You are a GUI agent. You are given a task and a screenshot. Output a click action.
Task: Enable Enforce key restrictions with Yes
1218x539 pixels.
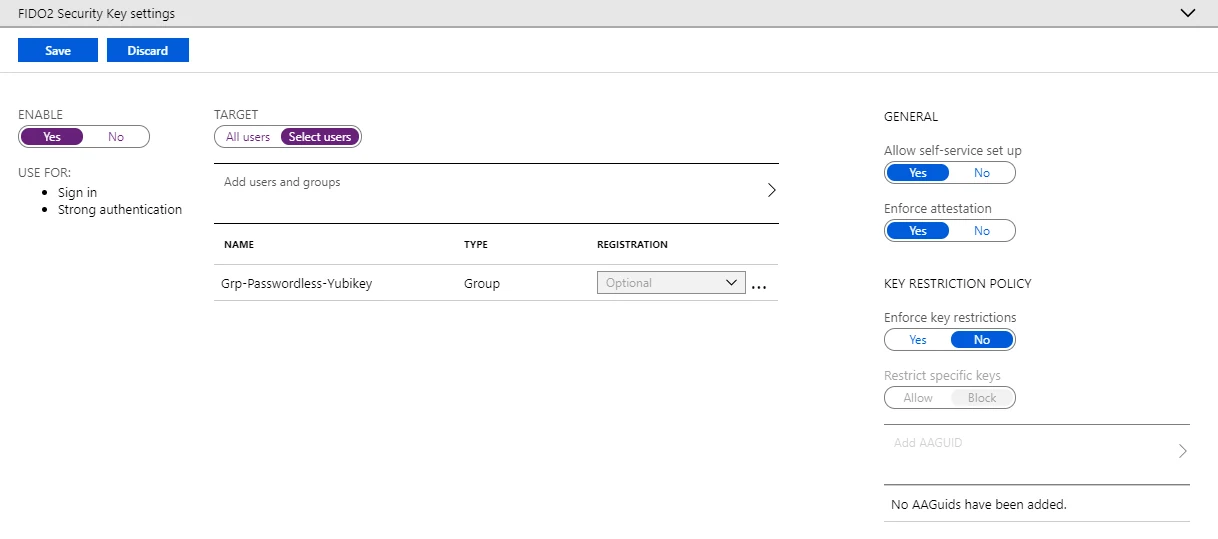click(918, 340)
